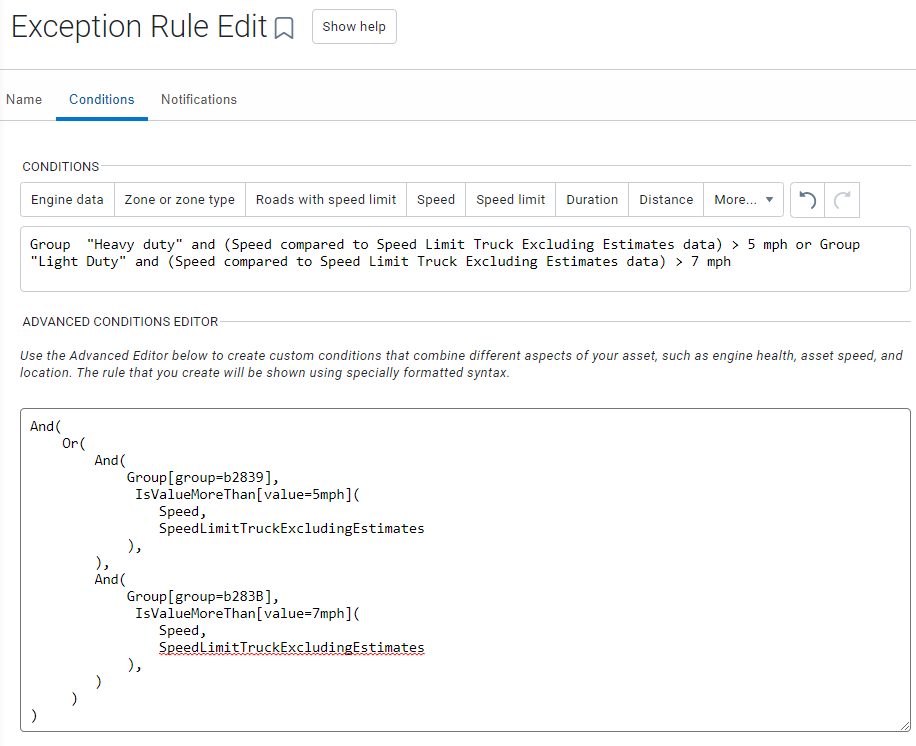Bookmark the Exception Rule Edit page
This screenshot has width=916, height=746.
[284, 29]
